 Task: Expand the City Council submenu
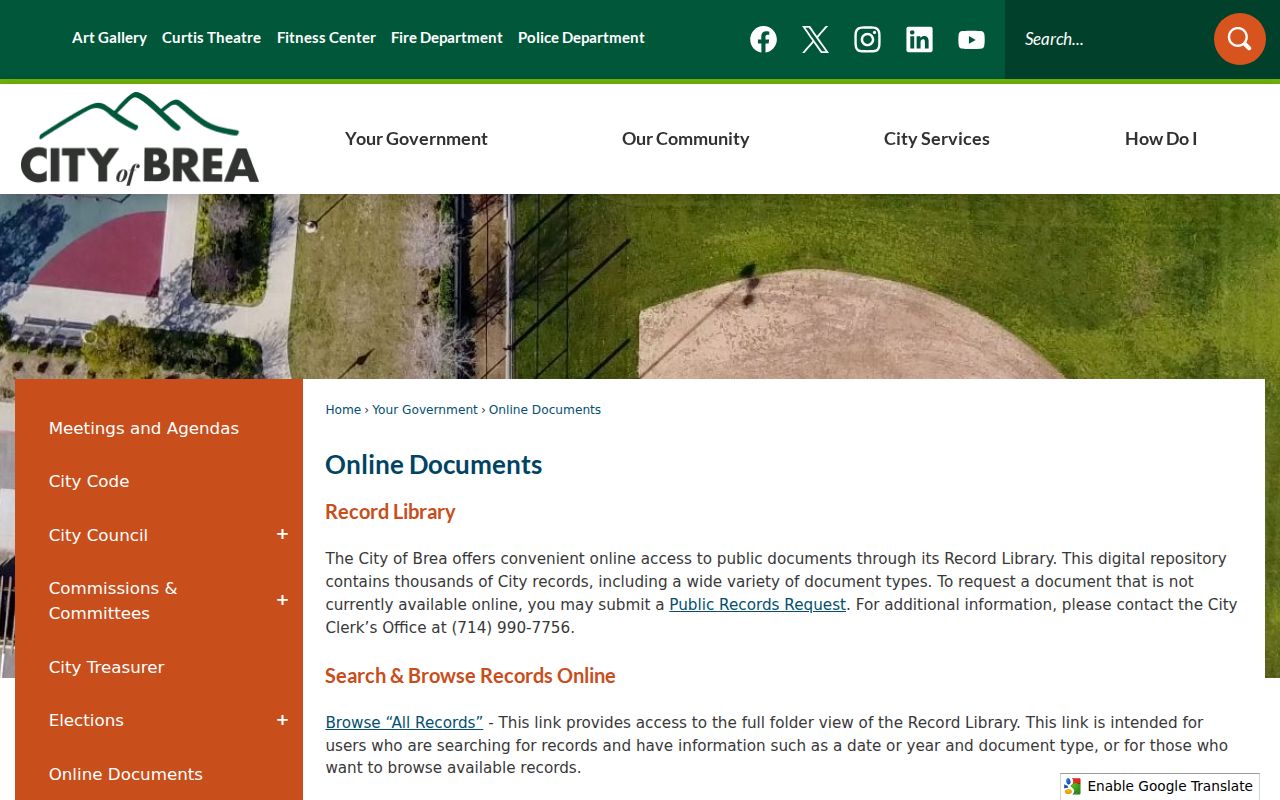click(282, 535)
